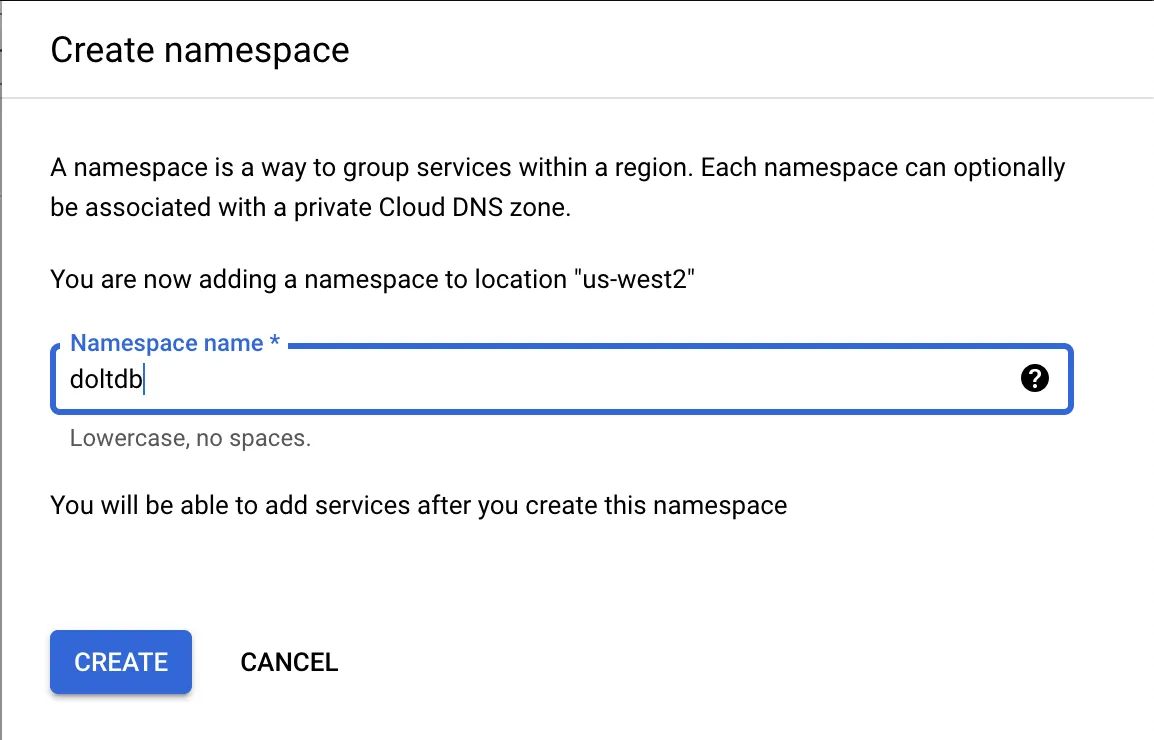Viewport: 1154px width, 740px height.
Task: Place cursor after the doltdb text
Action: [142, 379]
